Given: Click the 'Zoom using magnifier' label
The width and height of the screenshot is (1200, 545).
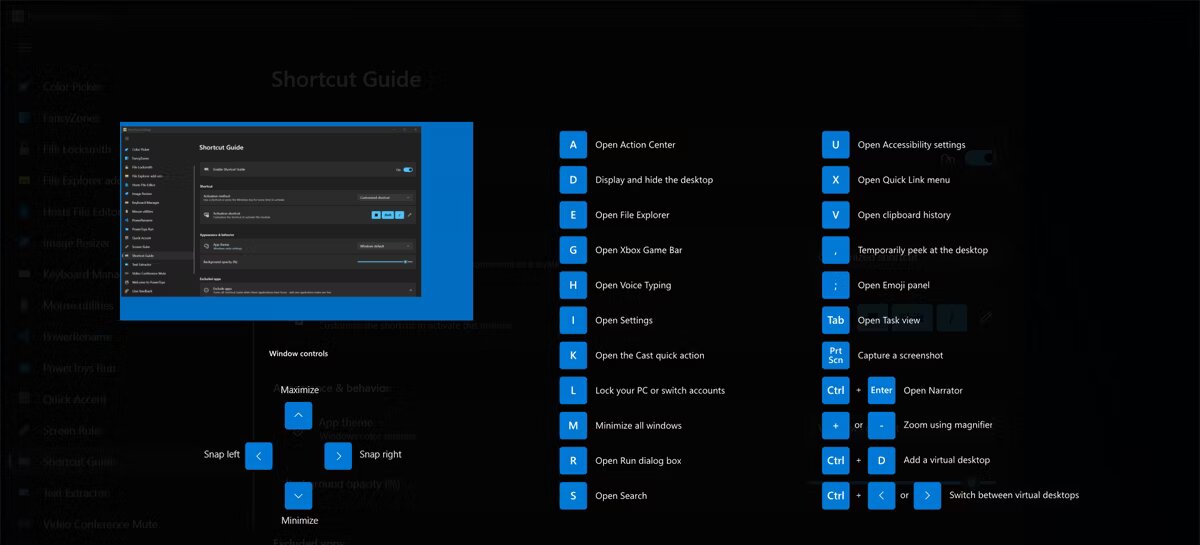Looking at the screenshot, I should tap(949, 425).
